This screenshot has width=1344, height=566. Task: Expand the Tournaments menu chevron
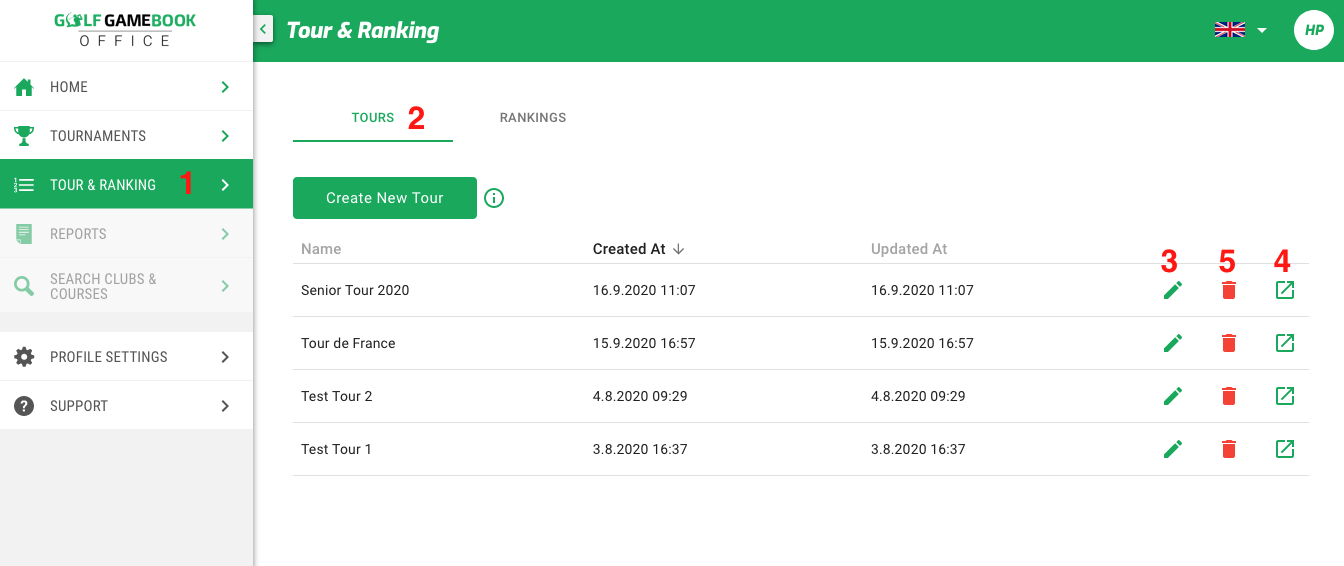[225, 136]
